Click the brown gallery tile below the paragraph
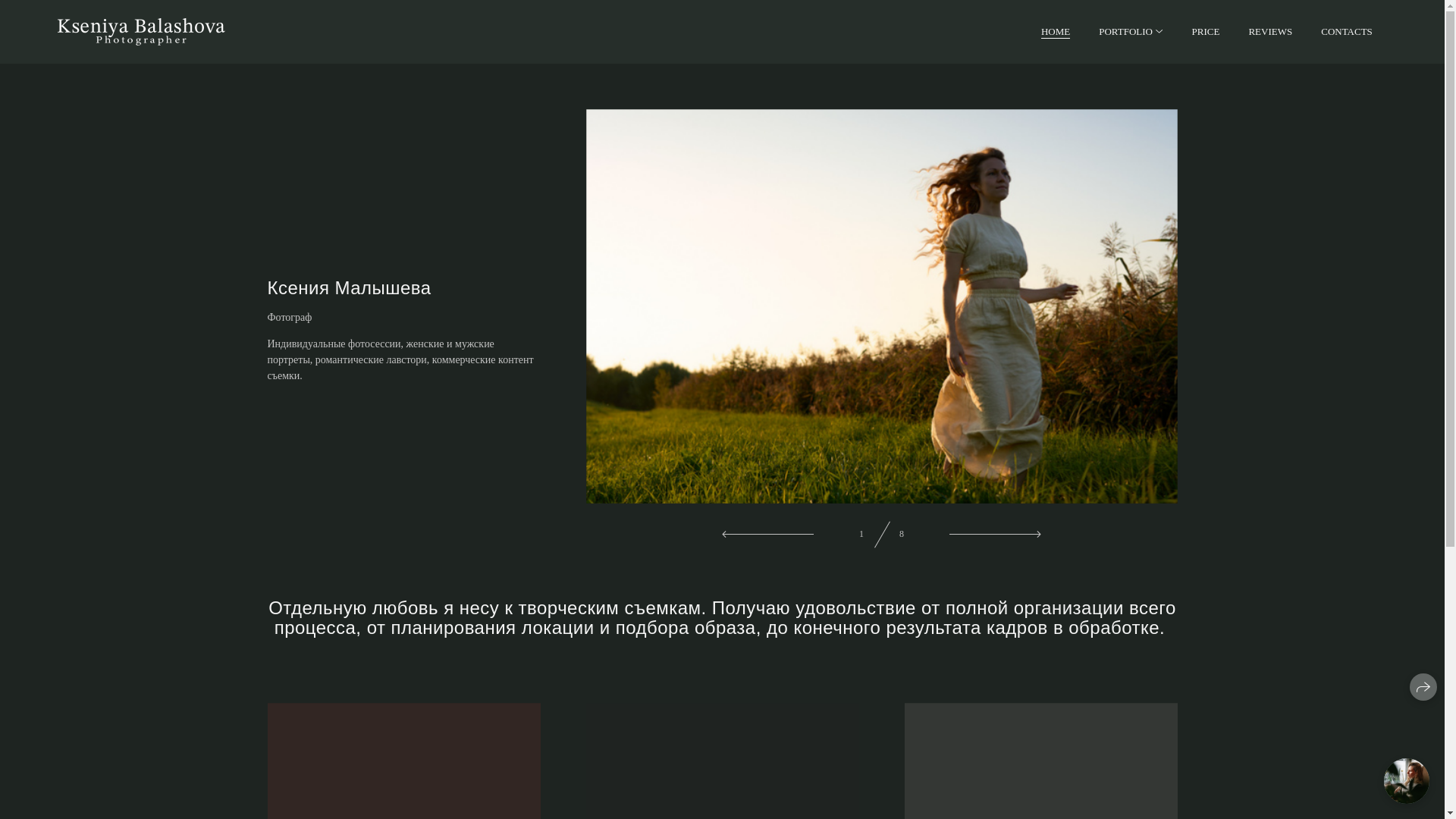Screen dimensions: 1456x819 [403, 761]
